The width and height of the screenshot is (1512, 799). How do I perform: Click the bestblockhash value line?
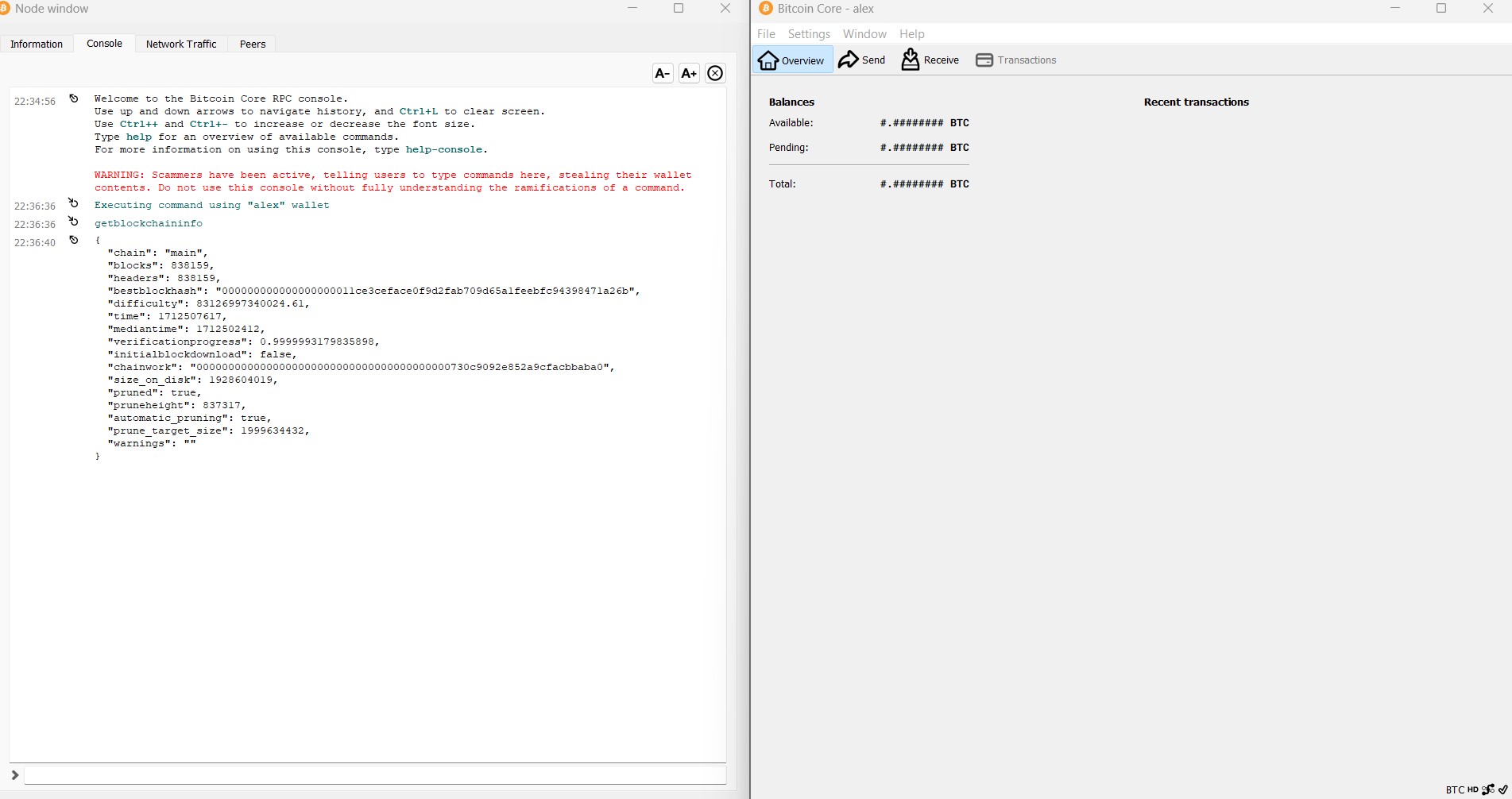pyautogui.click(x=374, y=291)
